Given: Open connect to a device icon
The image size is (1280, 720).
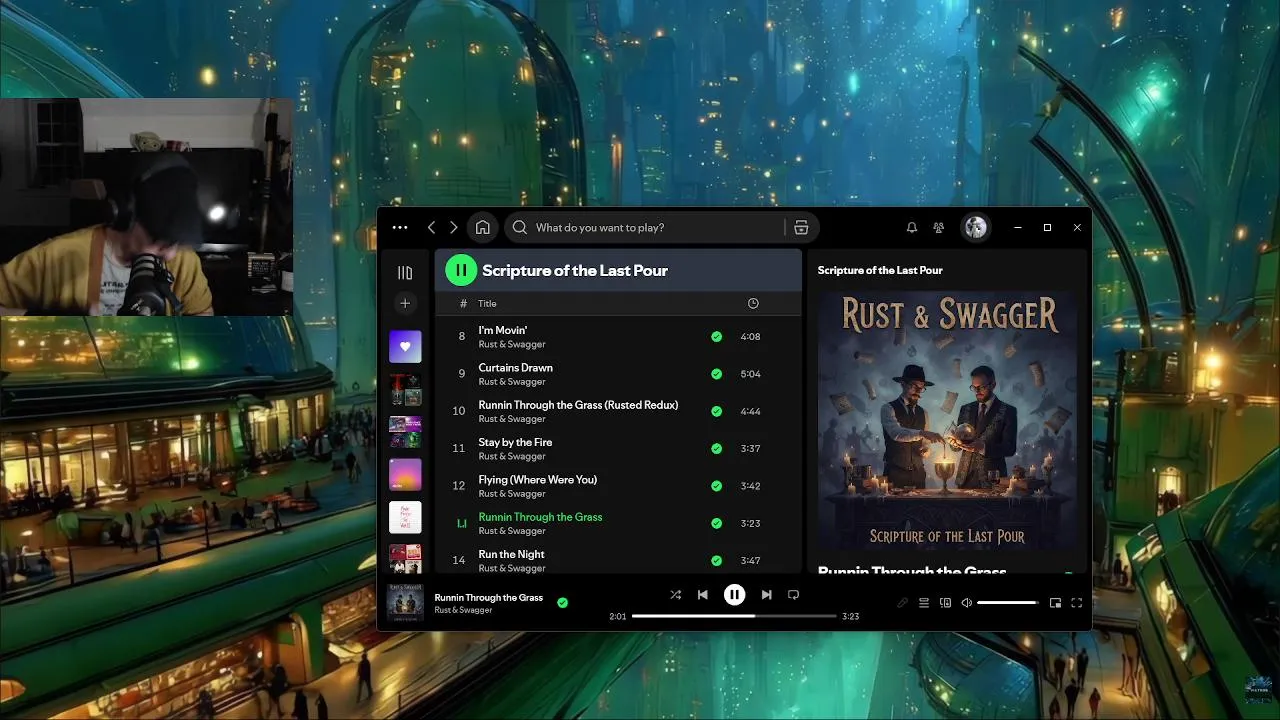Looking at the screenshot, I should pos(945,603).
